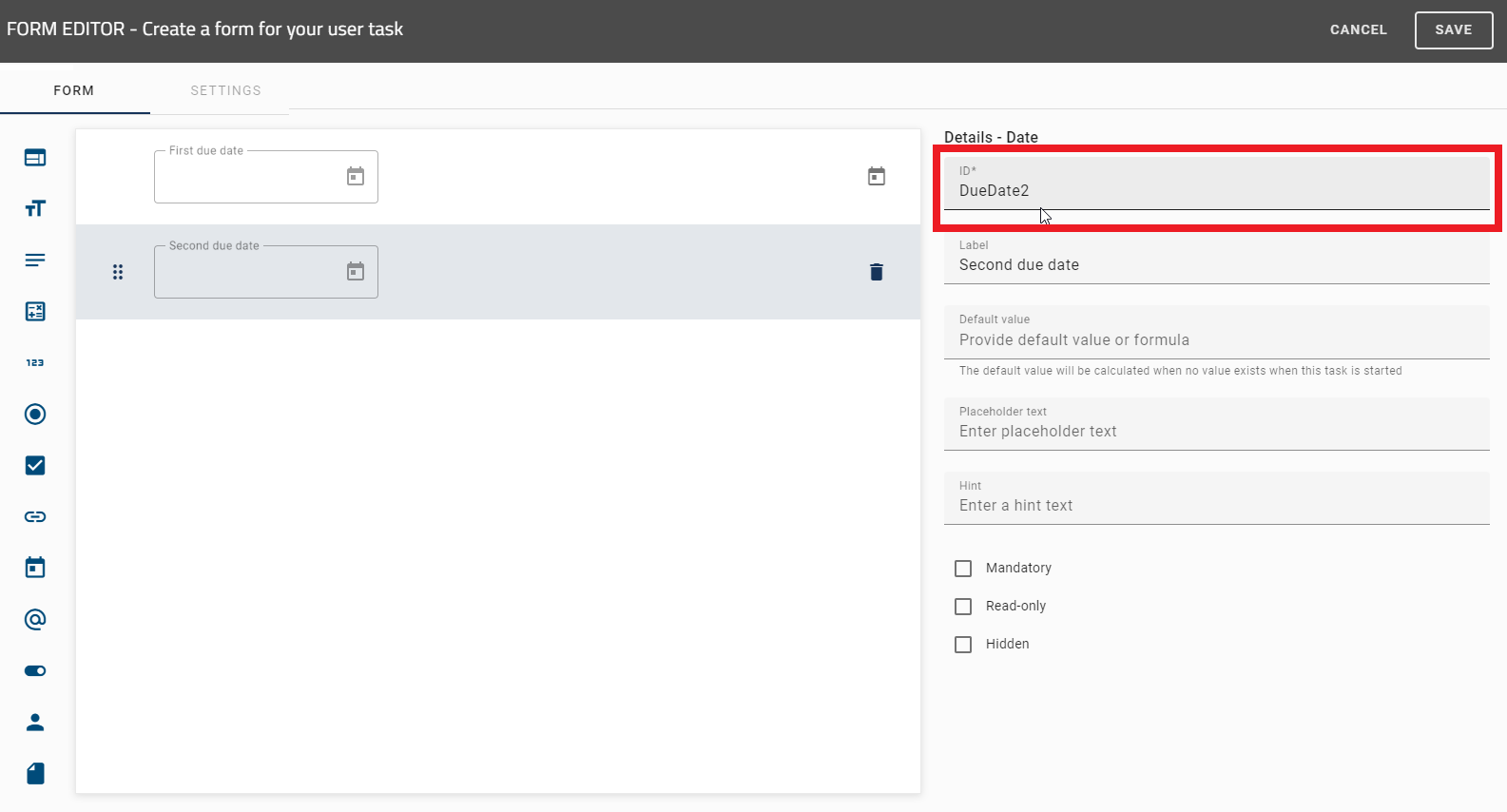
Task: Add a checkbox element from sidebar
Action: point(35,466)
